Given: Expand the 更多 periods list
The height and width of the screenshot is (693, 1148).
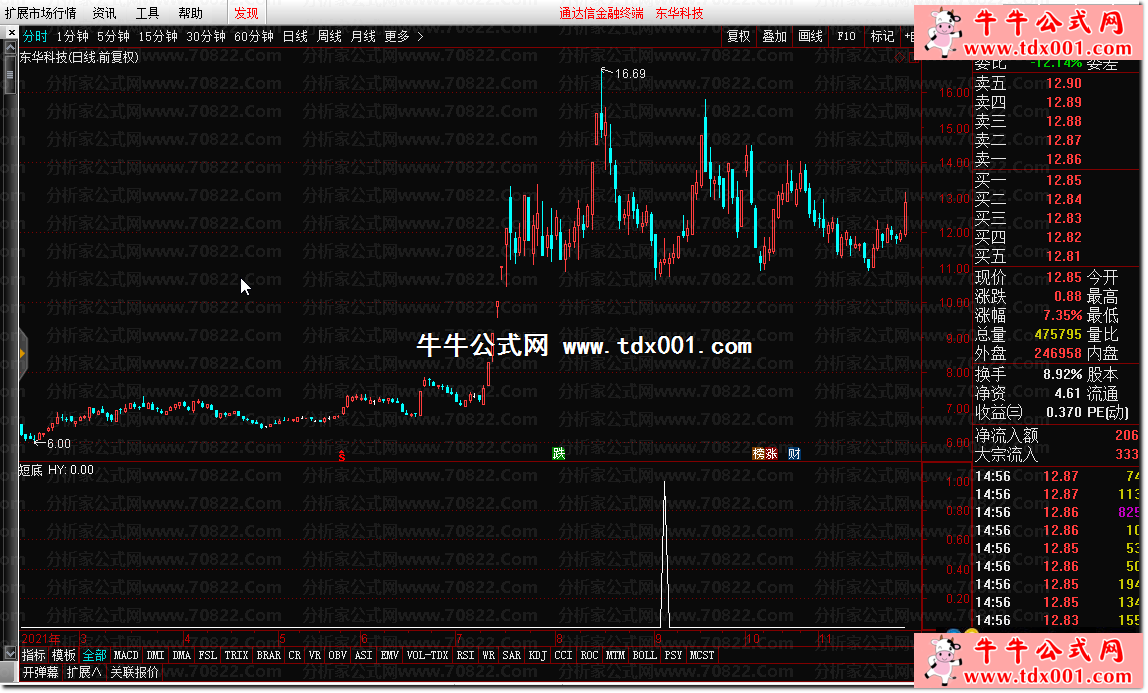Looking at the screenshot, I should tap(403, 36).
